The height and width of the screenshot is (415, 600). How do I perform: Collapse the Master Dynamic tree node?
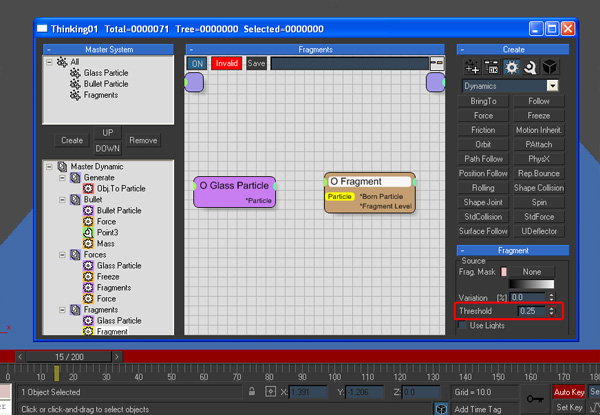(x=49, y=166)
